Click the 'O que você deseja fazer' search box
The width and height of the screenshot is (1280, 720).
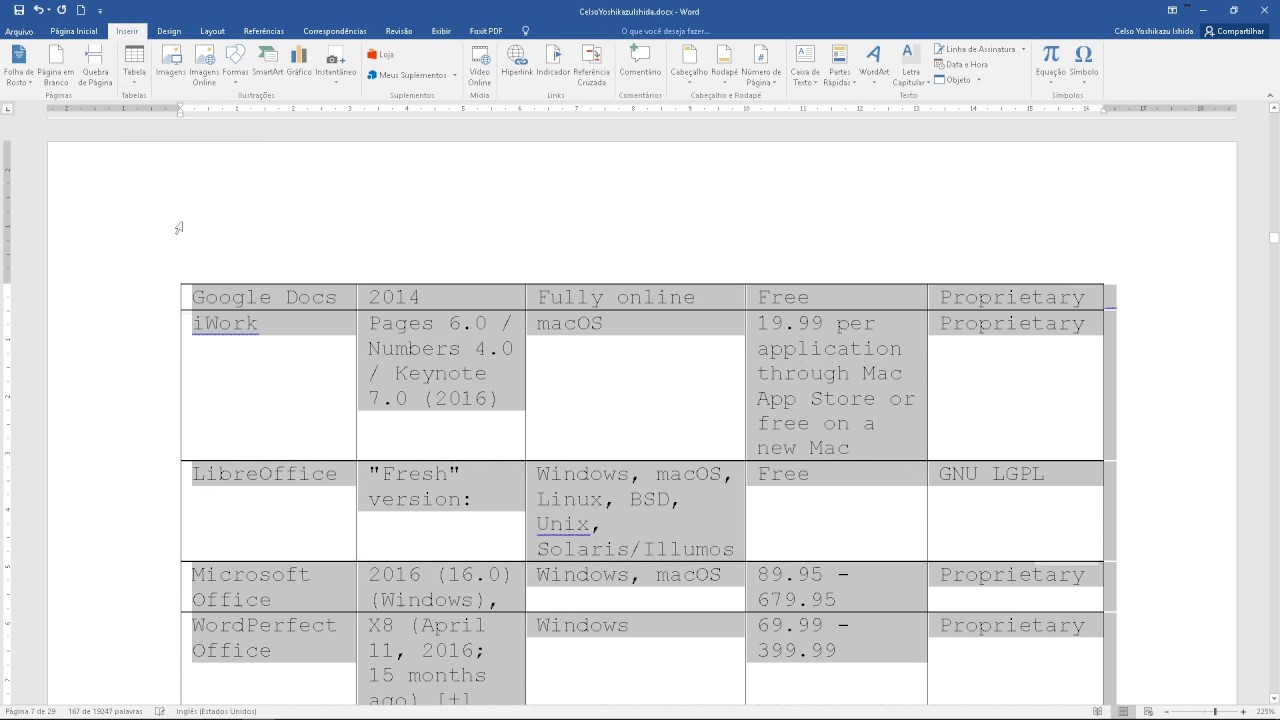click(666, 31)
